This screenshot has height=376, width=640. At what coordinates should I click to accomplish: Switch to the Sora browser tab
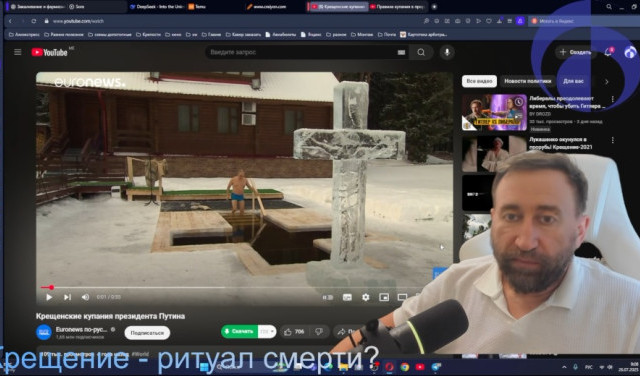pyautogui.click(x=78, y=7)
